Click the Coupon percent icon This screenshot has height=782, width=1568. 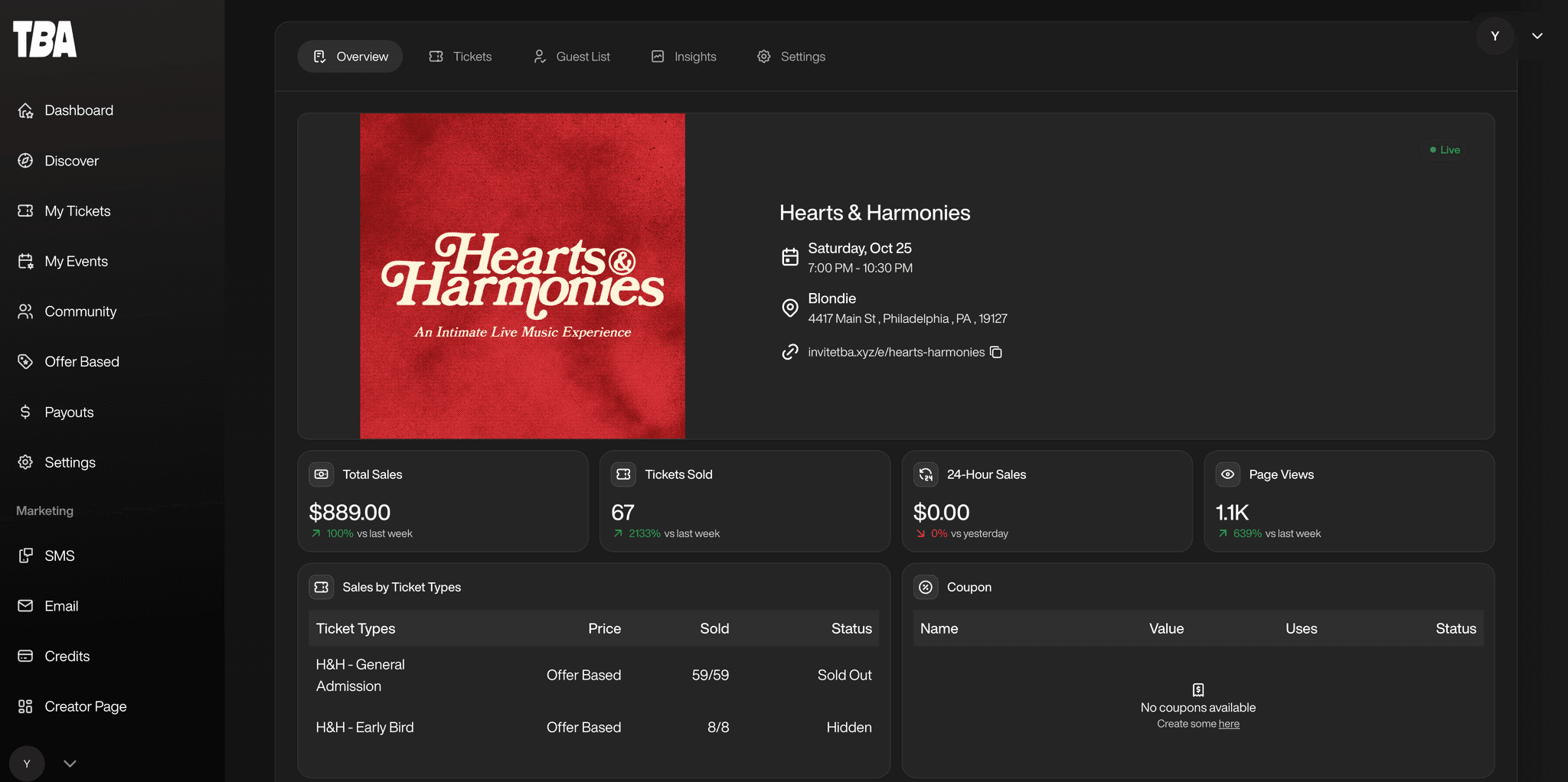(926, 587)
